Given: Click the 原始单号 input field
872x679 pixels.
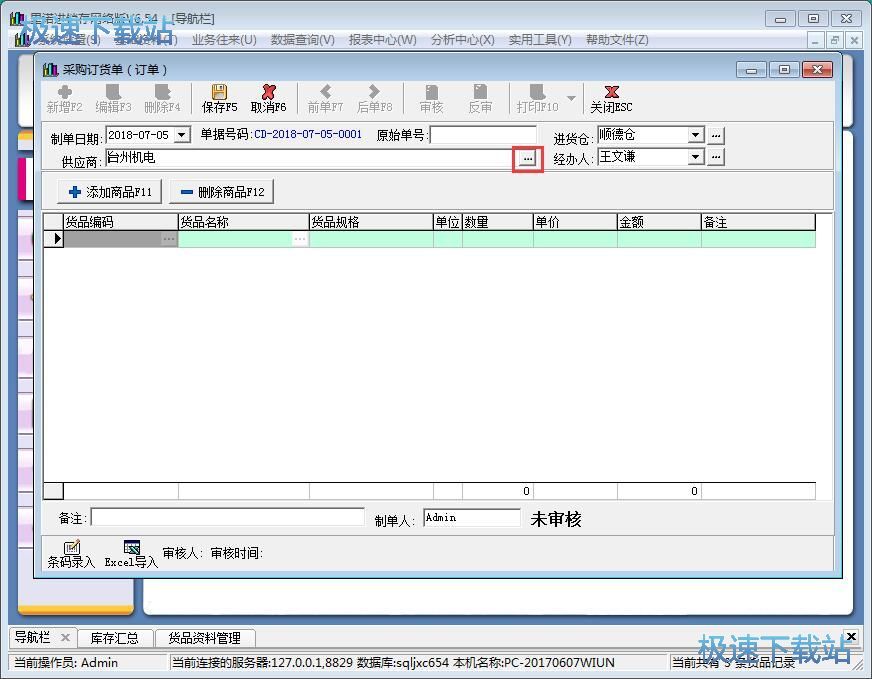Looking at the screenshot, I should tap(483, 135).
